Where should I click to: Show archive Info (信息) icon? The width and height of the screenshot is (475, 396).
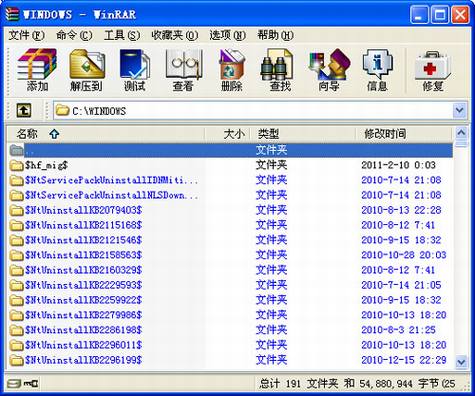(x=377, y=70)
